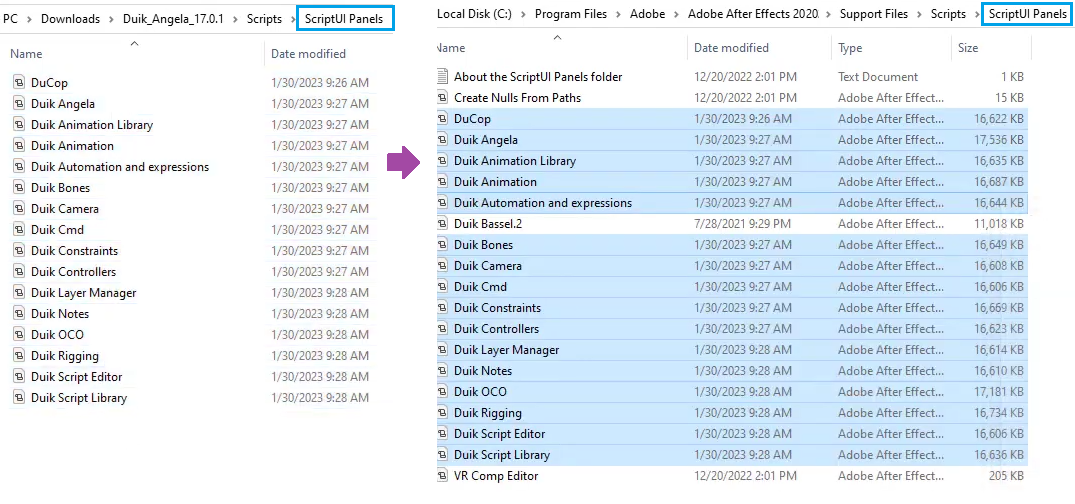Expand chevron after Duik_Angela_17.0.1 breadcrumb

pos(236,19)
